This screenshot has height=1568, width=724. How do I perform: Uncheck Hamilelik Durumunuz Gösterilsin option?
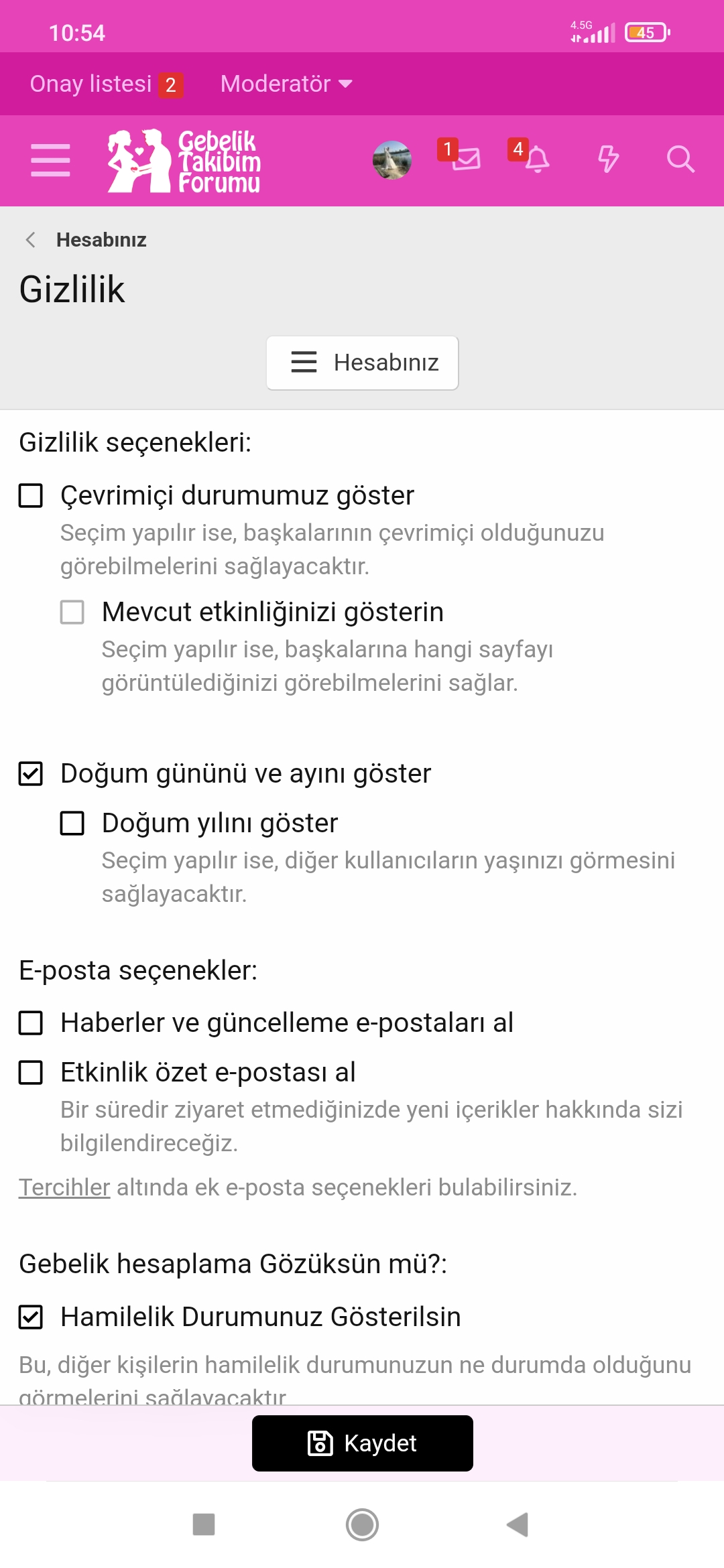(31, 1317)
